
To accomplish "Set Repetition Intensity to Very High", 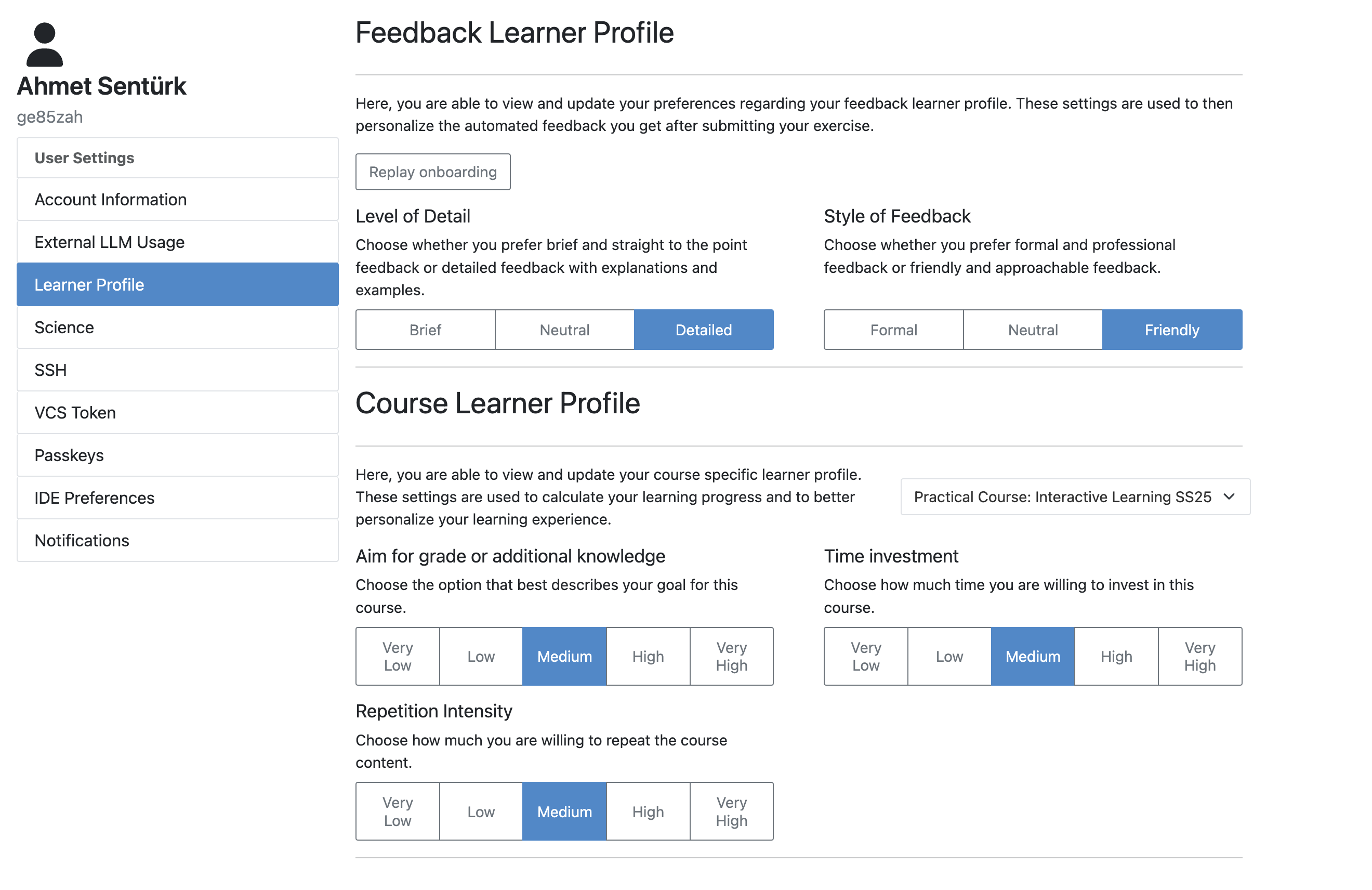I will 731,812.
